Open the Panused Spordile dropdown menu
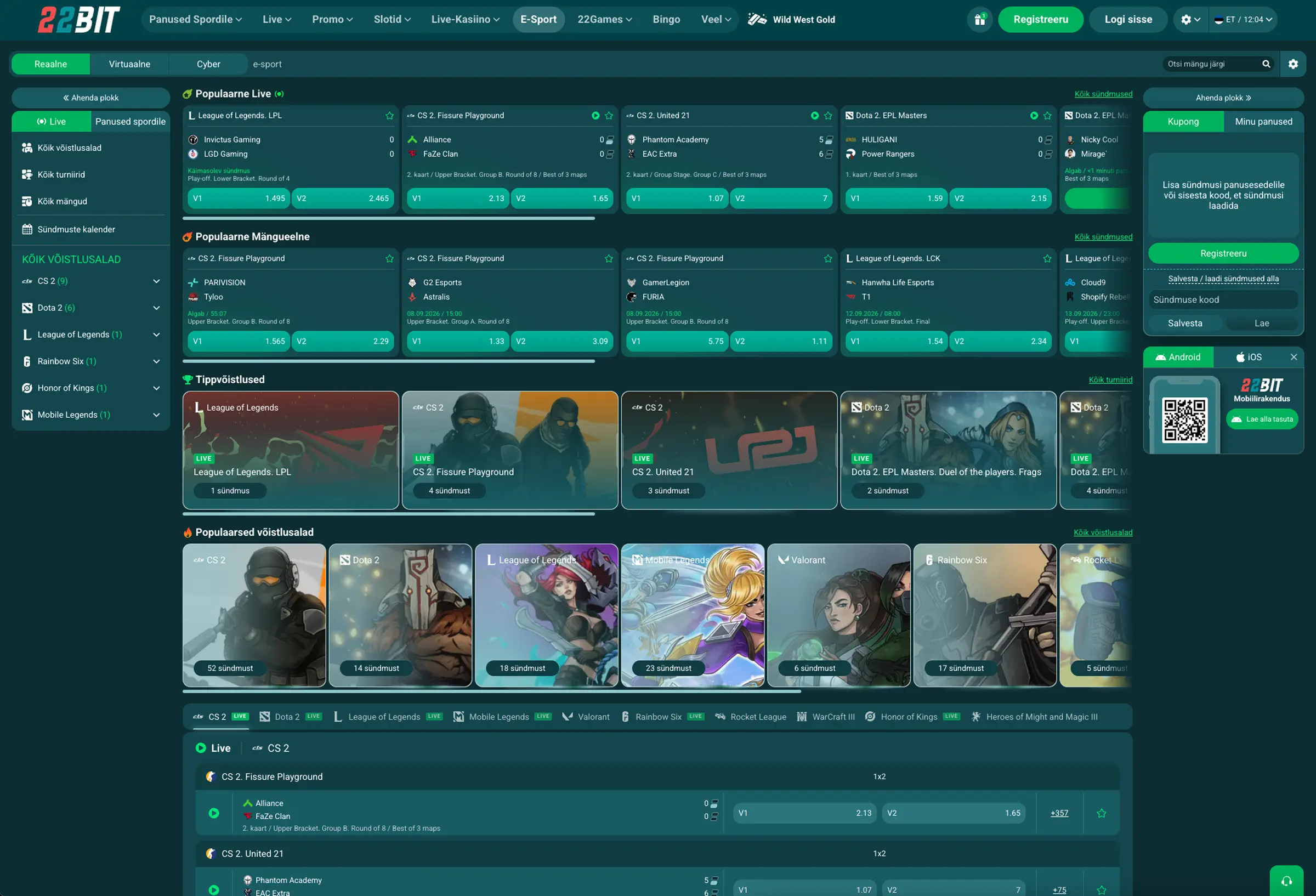This screenshot has height=896, width=1316. [195, 20]
